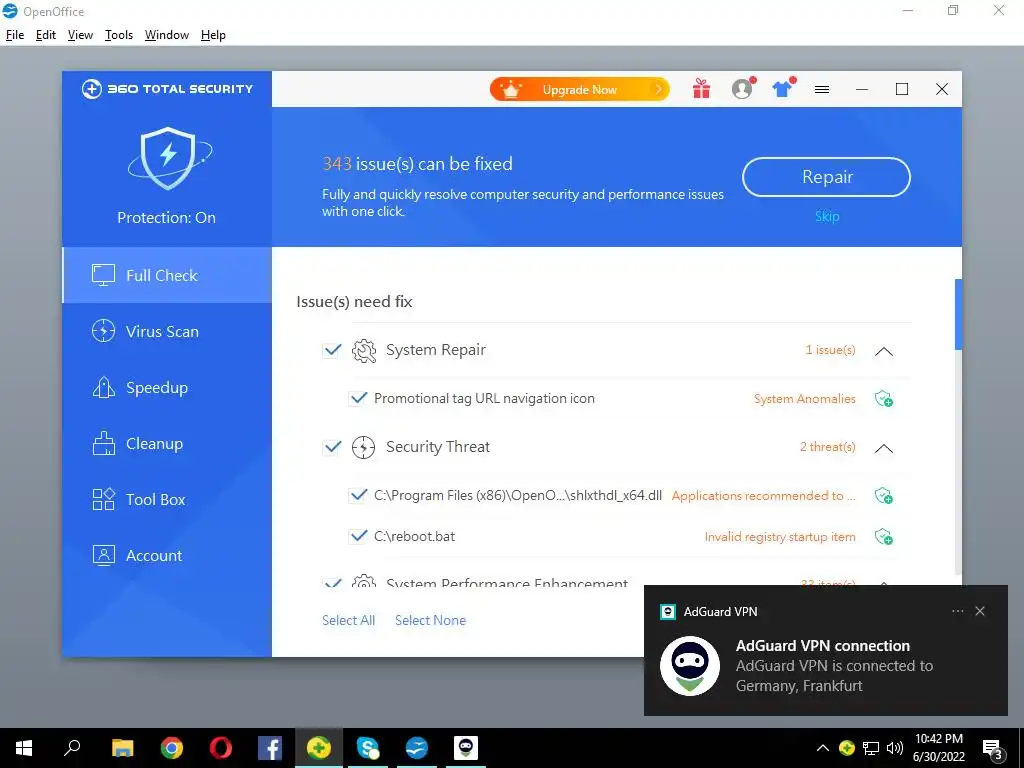
Task: Click the Repair button
Action: click(x=826, y=177)
